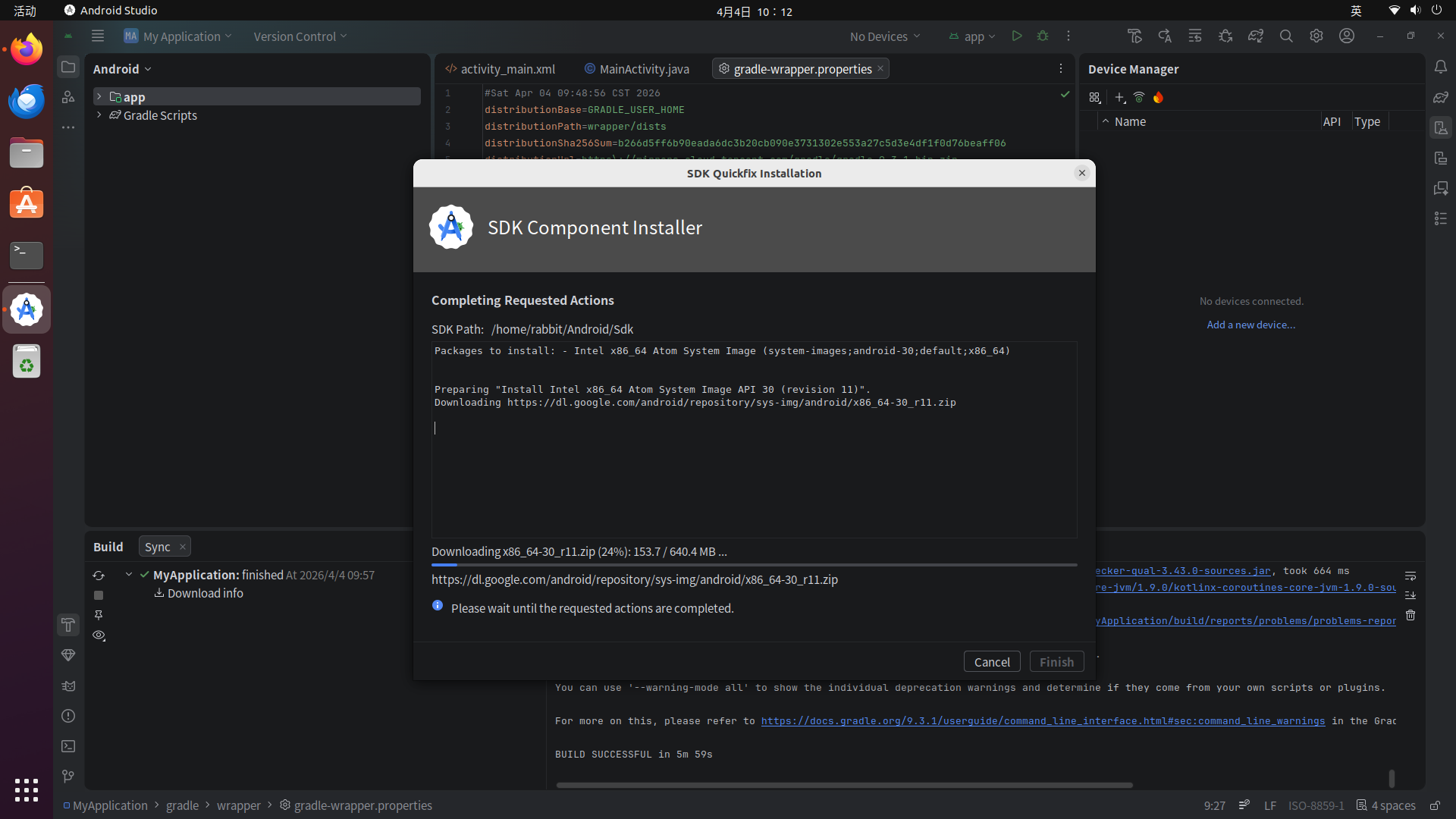Toggle the pin icon in Build panel
Image resolution: width=1456 pixels, height=819 pixels.
(x=99, y=615)
